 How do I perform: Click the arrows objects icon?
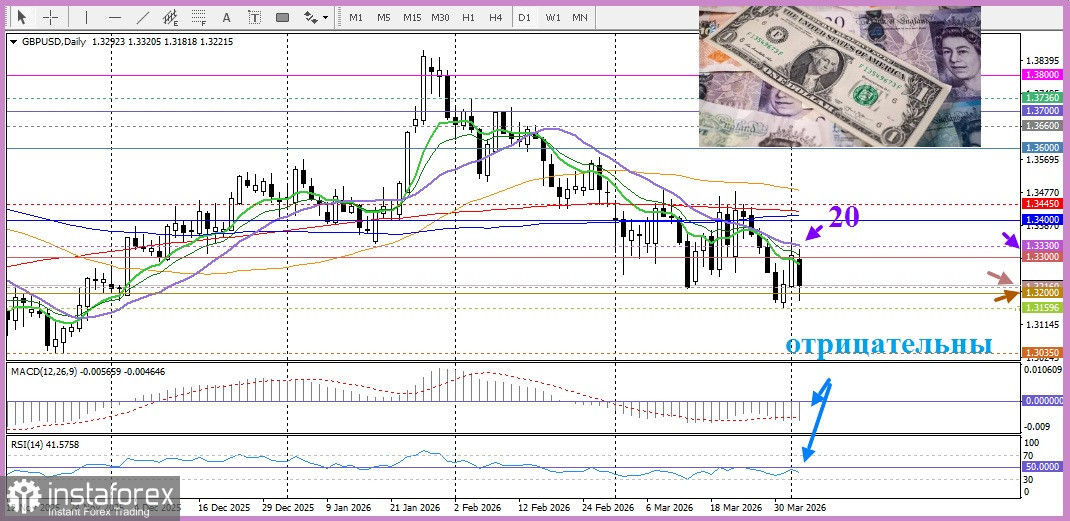coord(311,17)
